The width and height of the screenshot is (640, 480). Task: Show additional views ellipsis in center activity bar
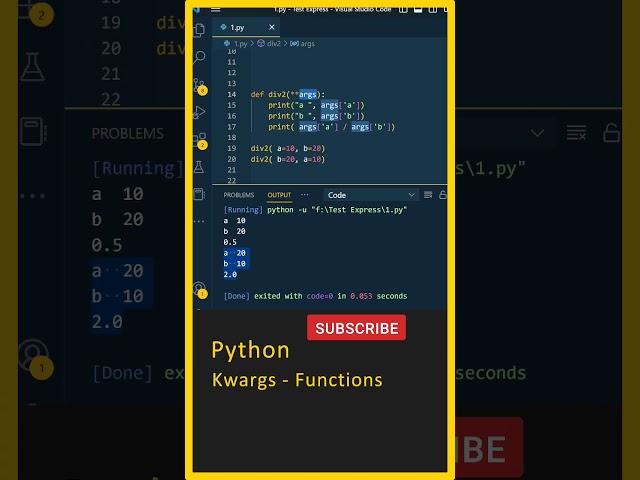tap(199, 221)
